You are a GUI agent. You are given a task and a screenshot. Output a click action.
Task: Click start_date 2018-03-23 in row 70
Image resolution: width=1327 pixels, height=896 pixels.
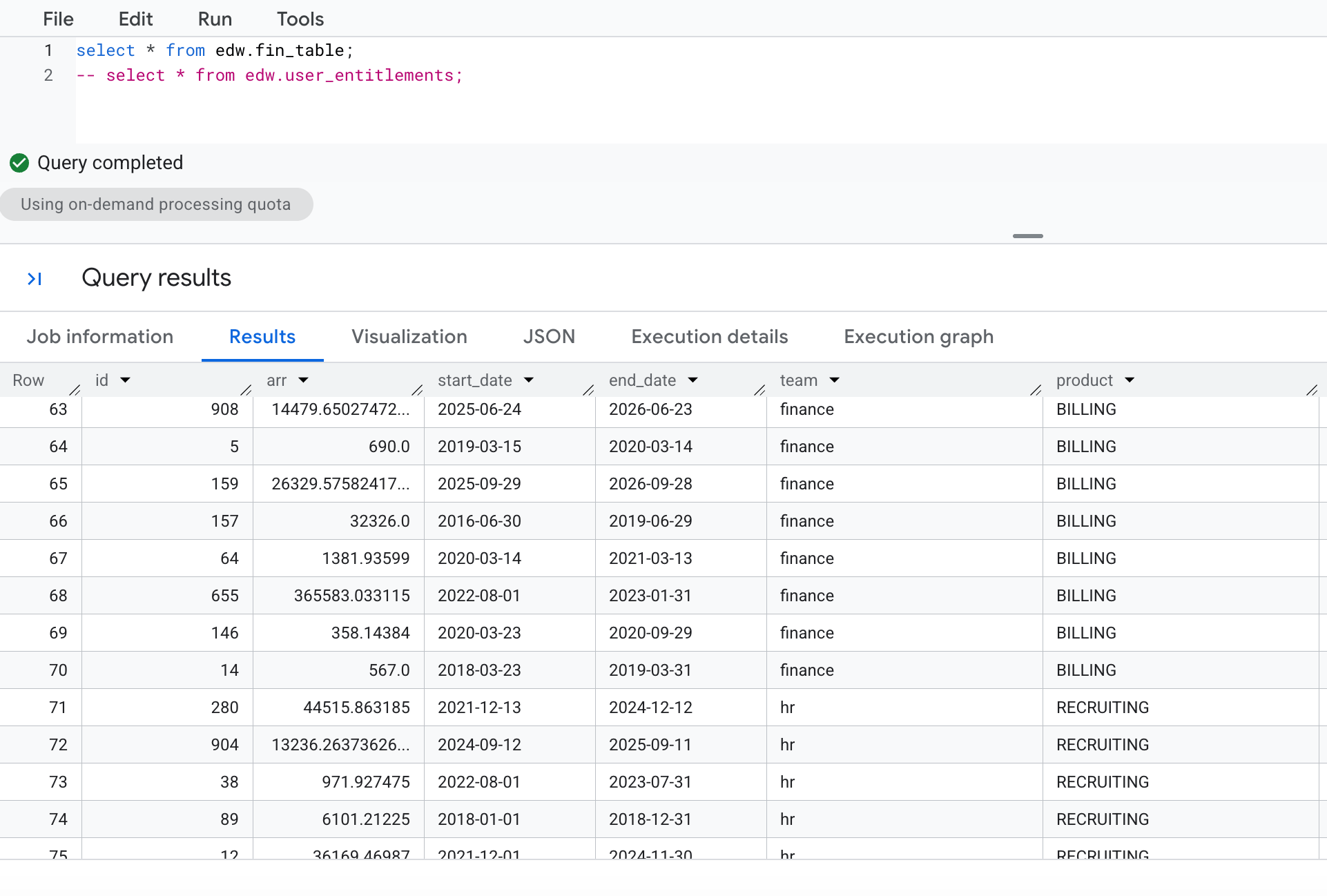pyautogui.click(x=479, y=670)
